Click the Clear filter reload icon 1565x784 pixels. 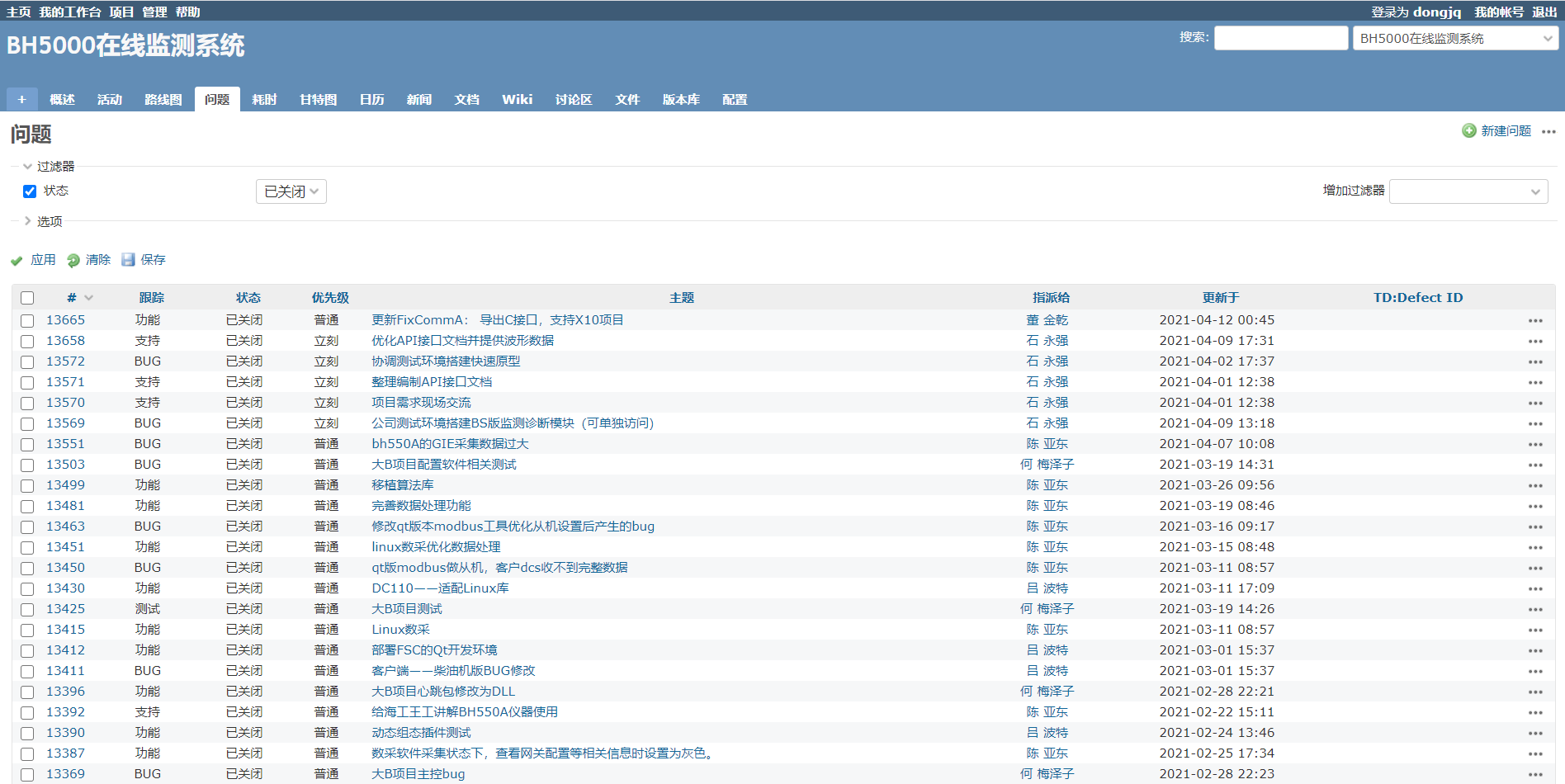(x=73, y=261)
